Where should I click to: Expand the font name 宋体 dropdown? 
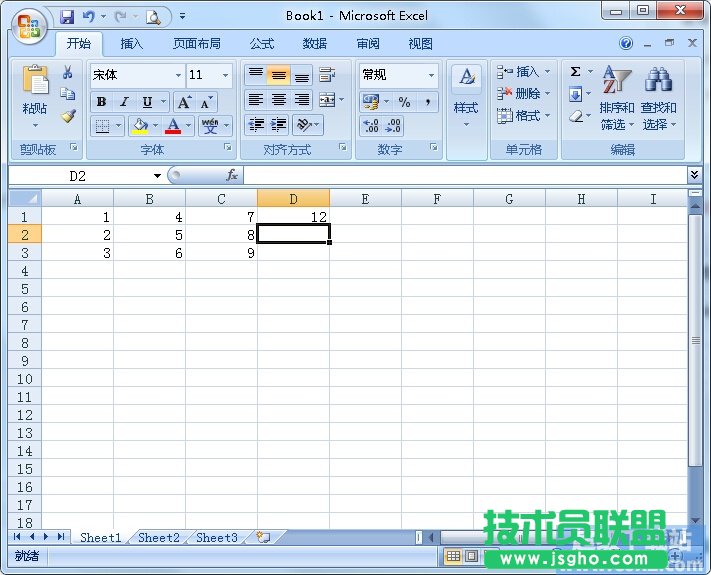pos(178,75)
